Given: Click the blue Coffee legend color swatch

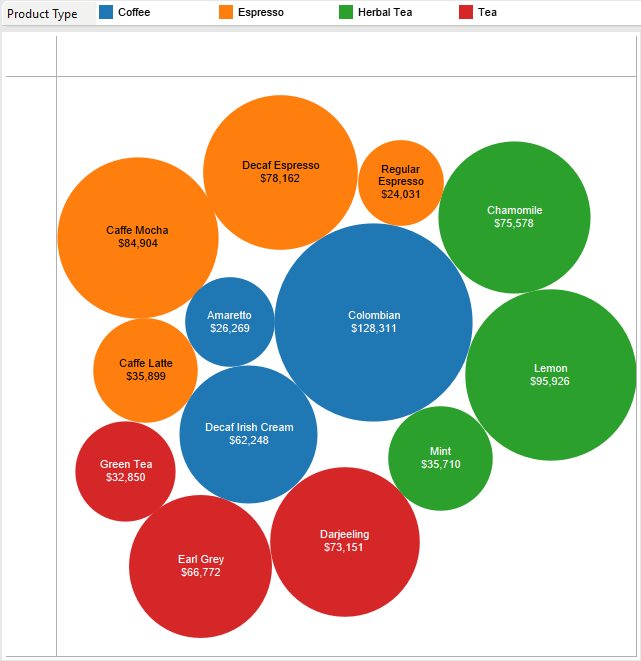Looking at the screenshot, I should click(x=106, y=13).
